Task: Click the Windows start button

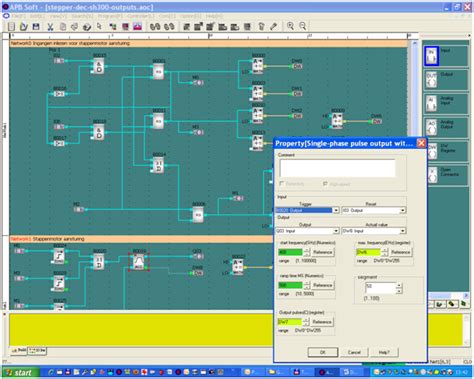Action: pos(21,372)
